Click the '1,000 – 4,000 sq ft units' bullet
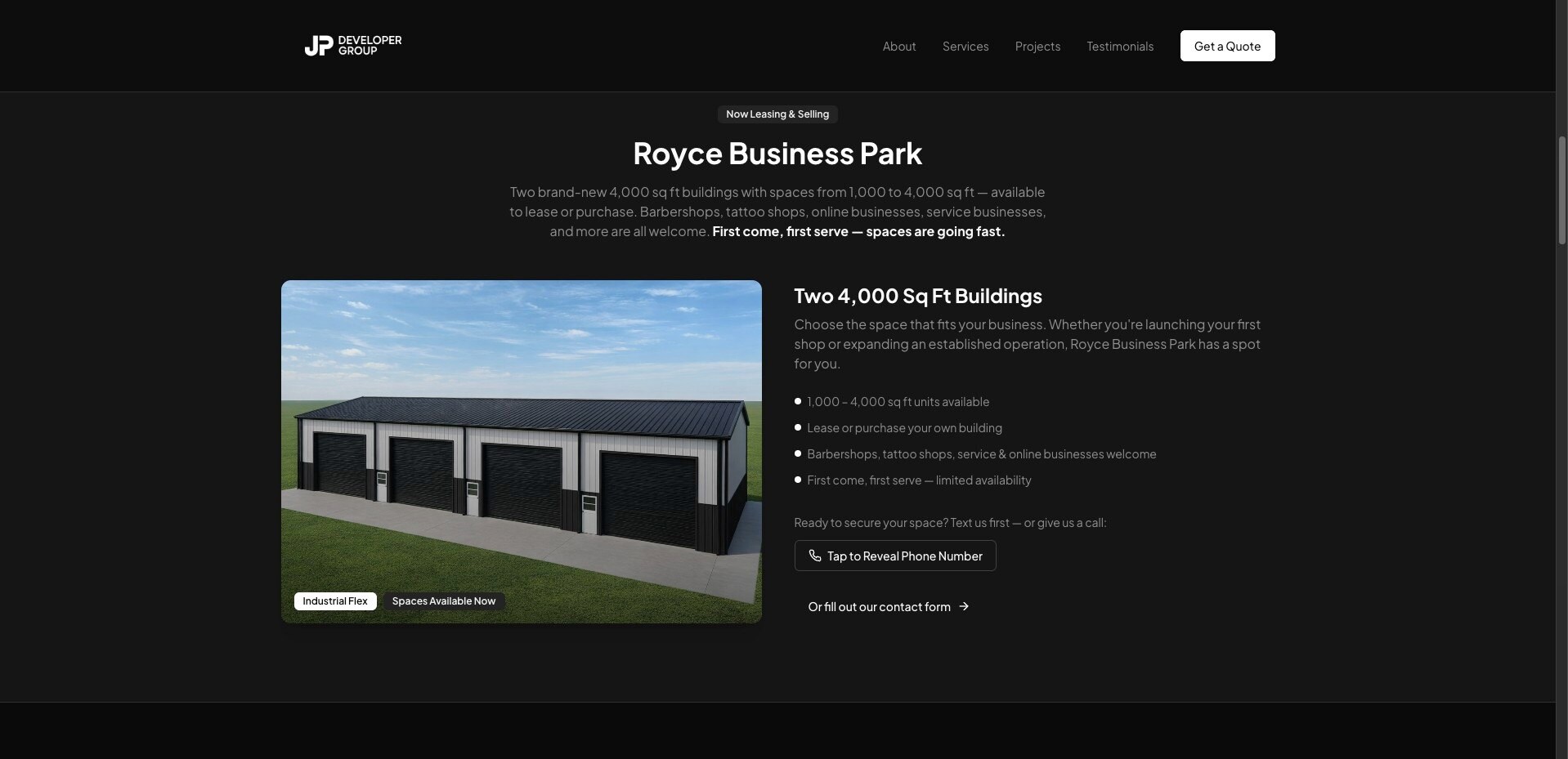Viewport: 1568px width, 759px height. pyautogui.click(x=898, y=402)
